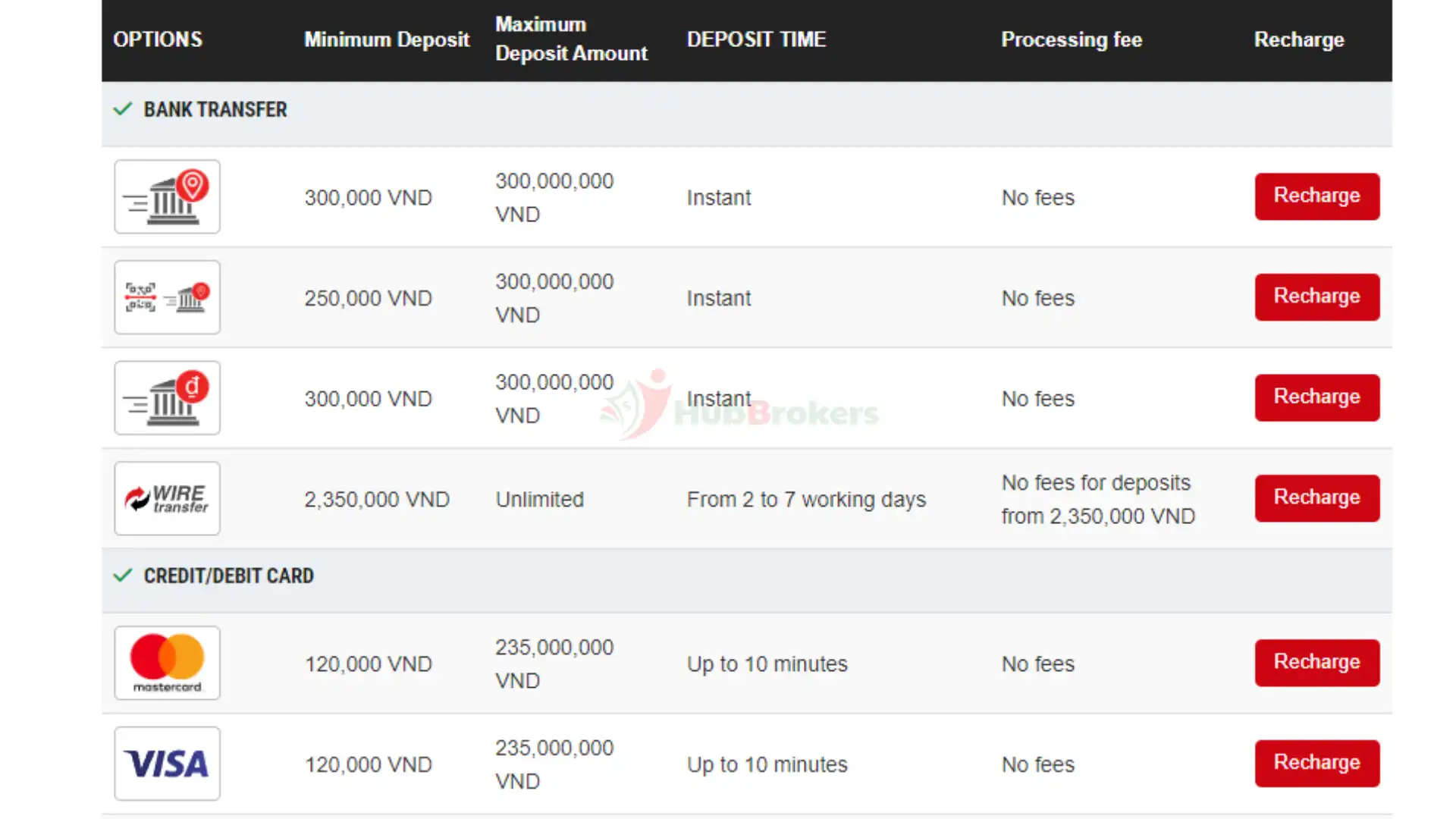Click the green checkmark beside CREDIT/DEBIT CARD
This screenshot has width=1456, height=819.
click(x=123, y=576)
